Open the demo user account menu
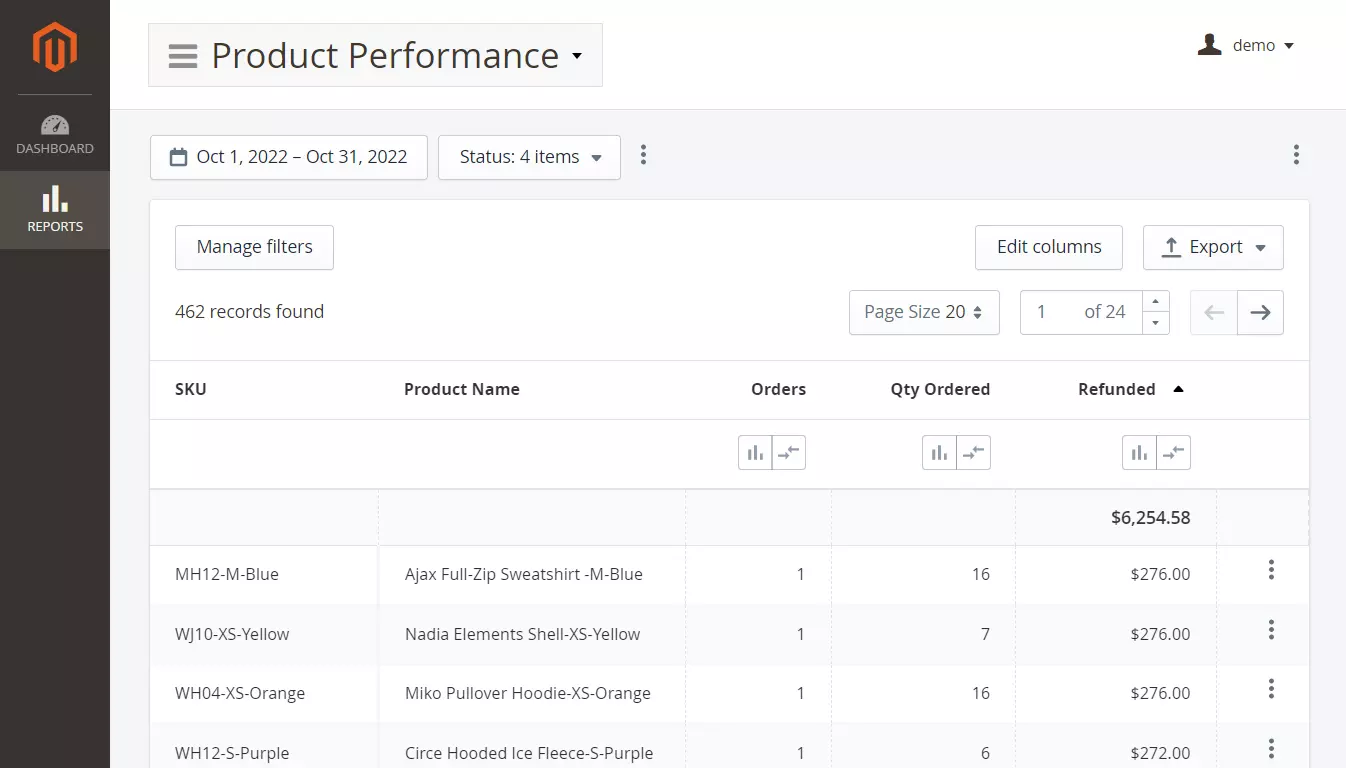This screenshot has height=768, width=1346. click(x=1247, y=46)
